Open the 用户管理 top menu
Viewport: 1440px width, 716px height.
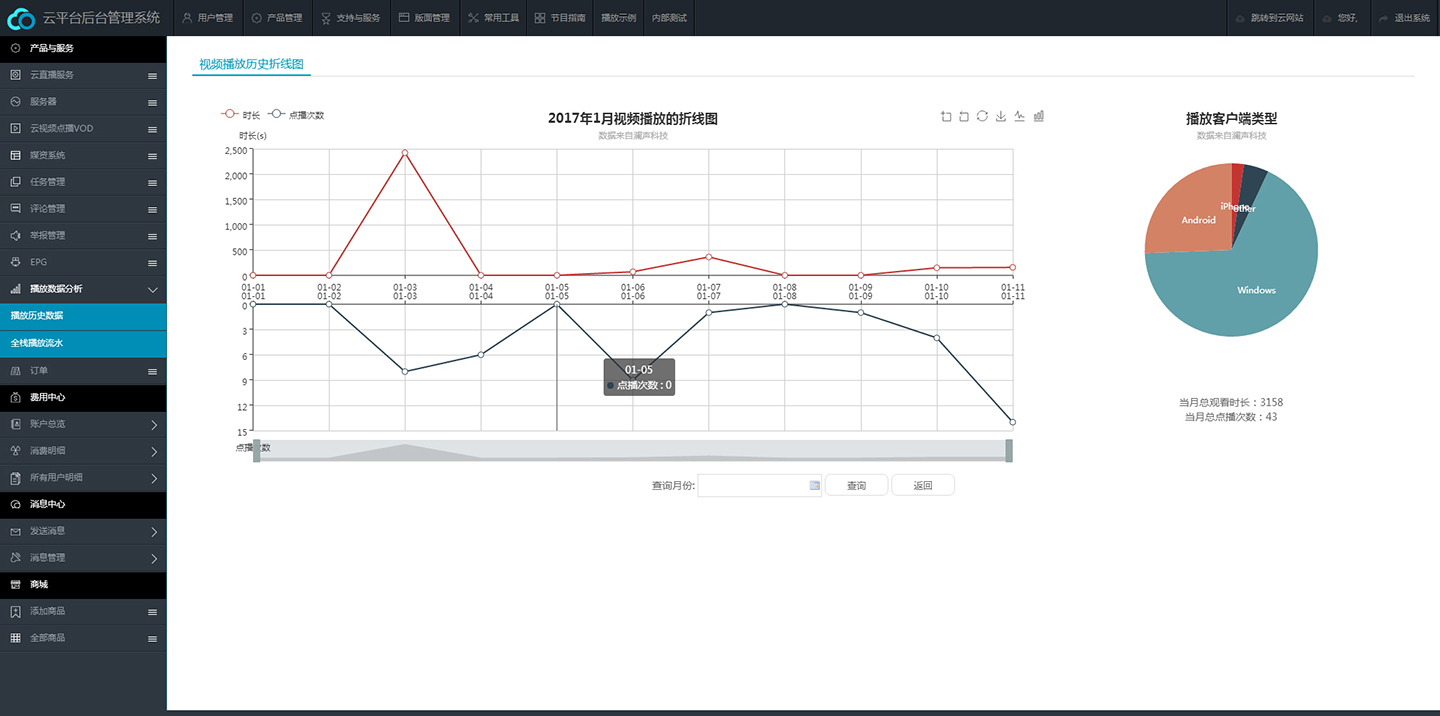click(208, 18)
